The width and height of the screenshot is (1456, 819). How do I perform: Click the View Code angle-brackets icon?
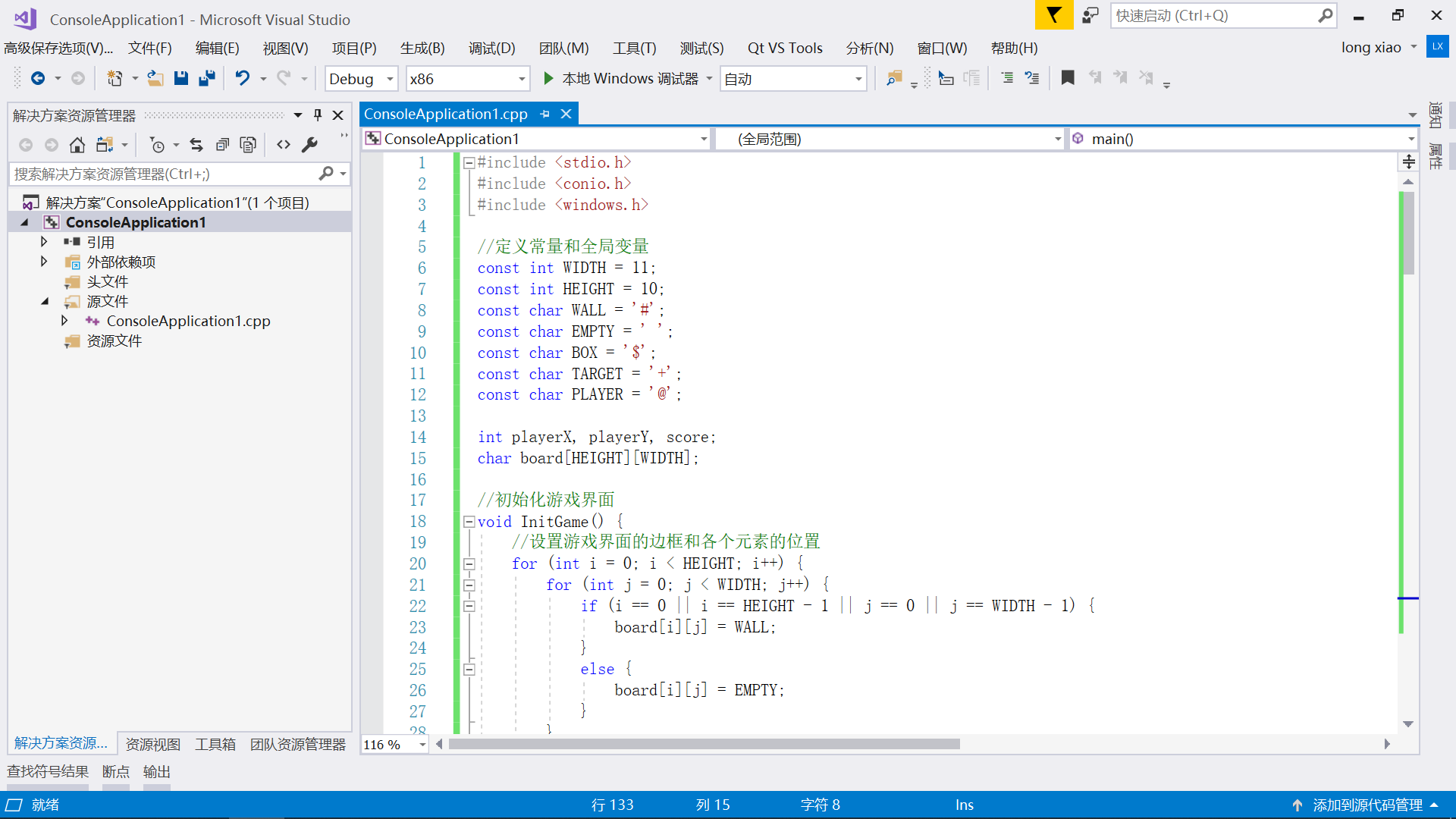point(284,145)
